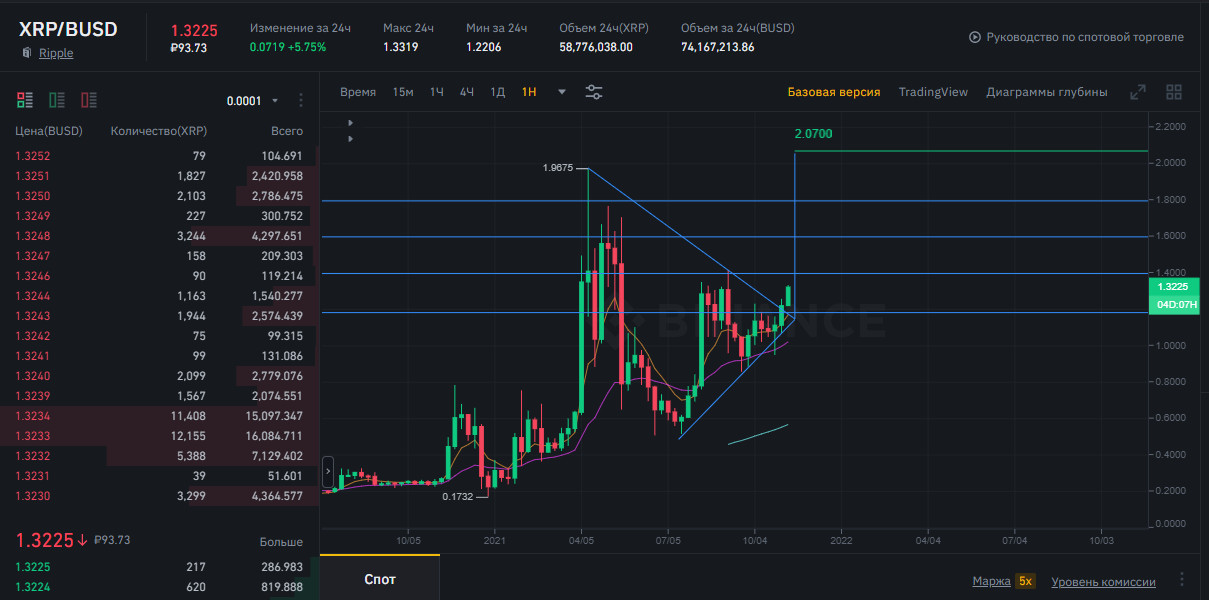The image size is (1209, 600).
Task: Select the sell order at 1.3243
Action: pyautogui.click(x=159, y=316)
